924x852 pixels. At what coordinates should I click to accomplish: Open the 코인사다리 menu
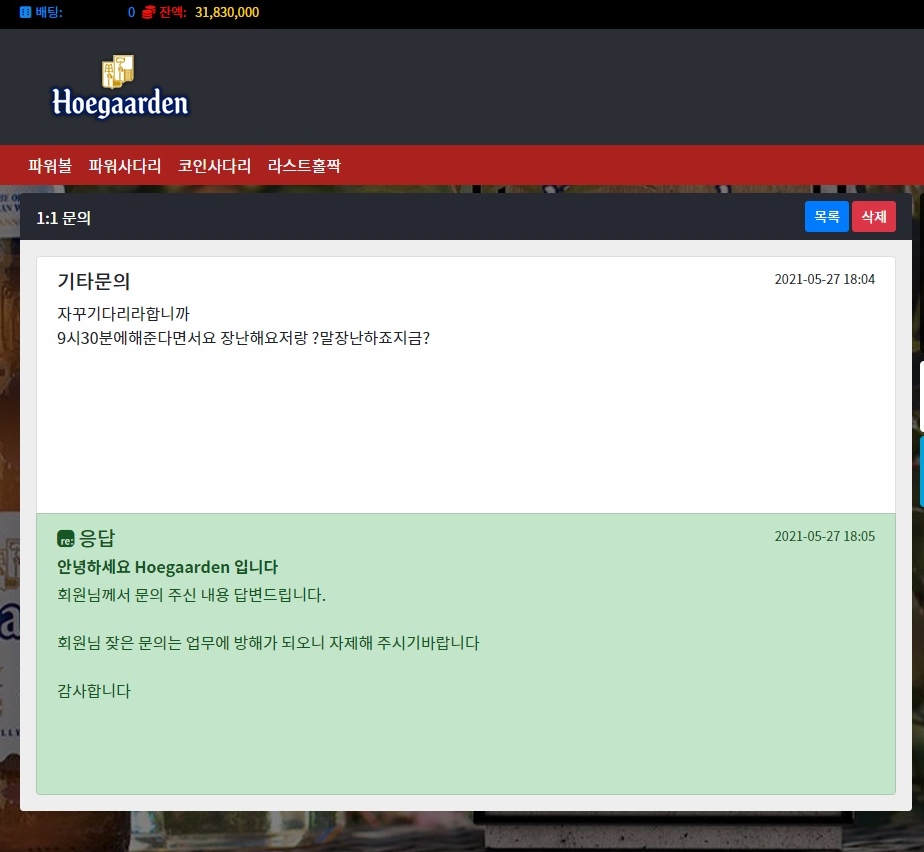pyautogui.click(x=214, y=166)
